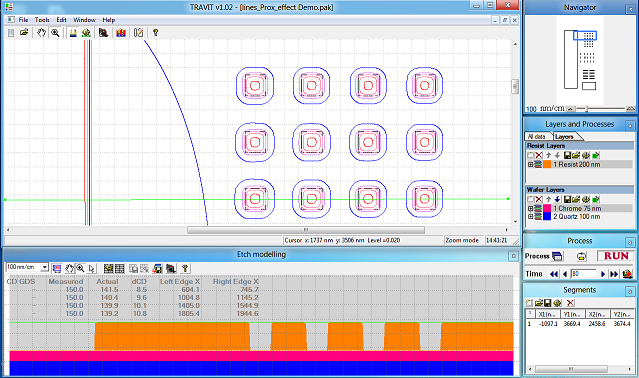Open the Tools menu
Screen dimensions: 639x378
(42, 20)
